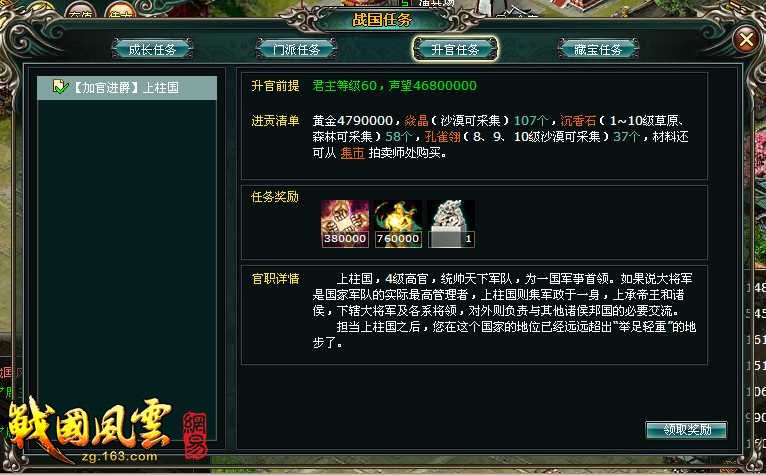Image resolution: width=766 pixels, height=475 pixels.
Task: Select the 升官任务 tab
Action: (455, 49)
